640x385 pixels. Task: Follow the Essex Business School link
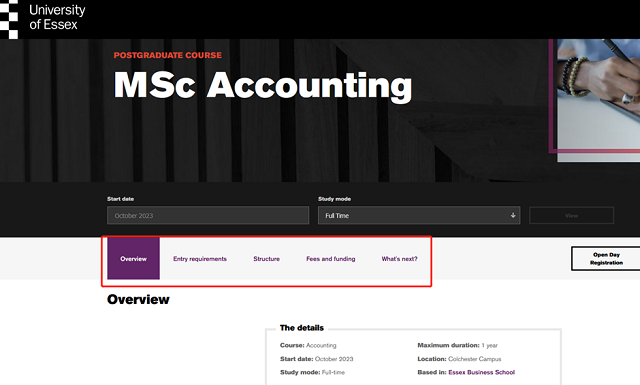[x=482, y=372]
